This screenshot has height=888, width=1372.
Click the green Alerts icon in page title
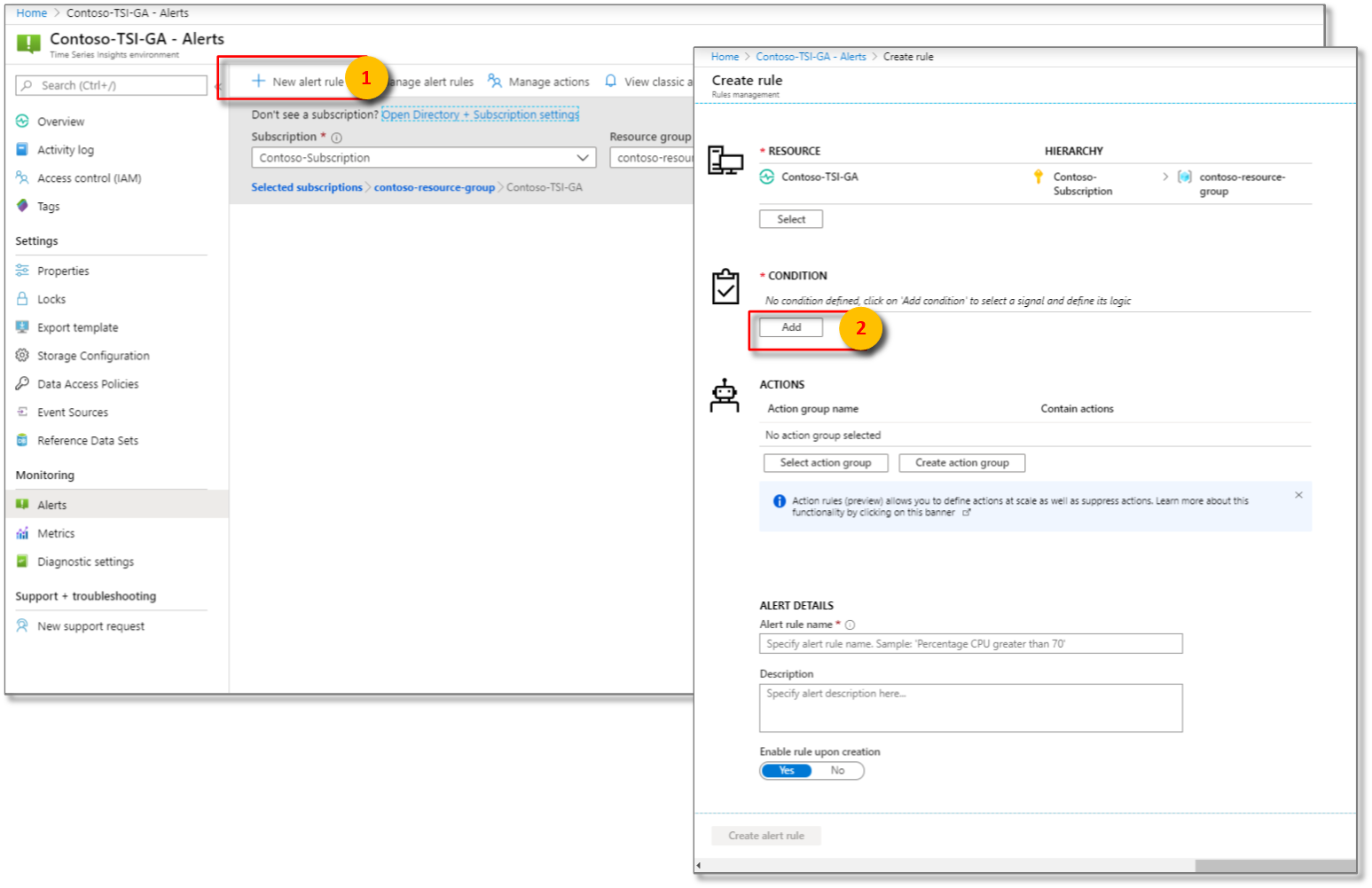tap(28, 43)
